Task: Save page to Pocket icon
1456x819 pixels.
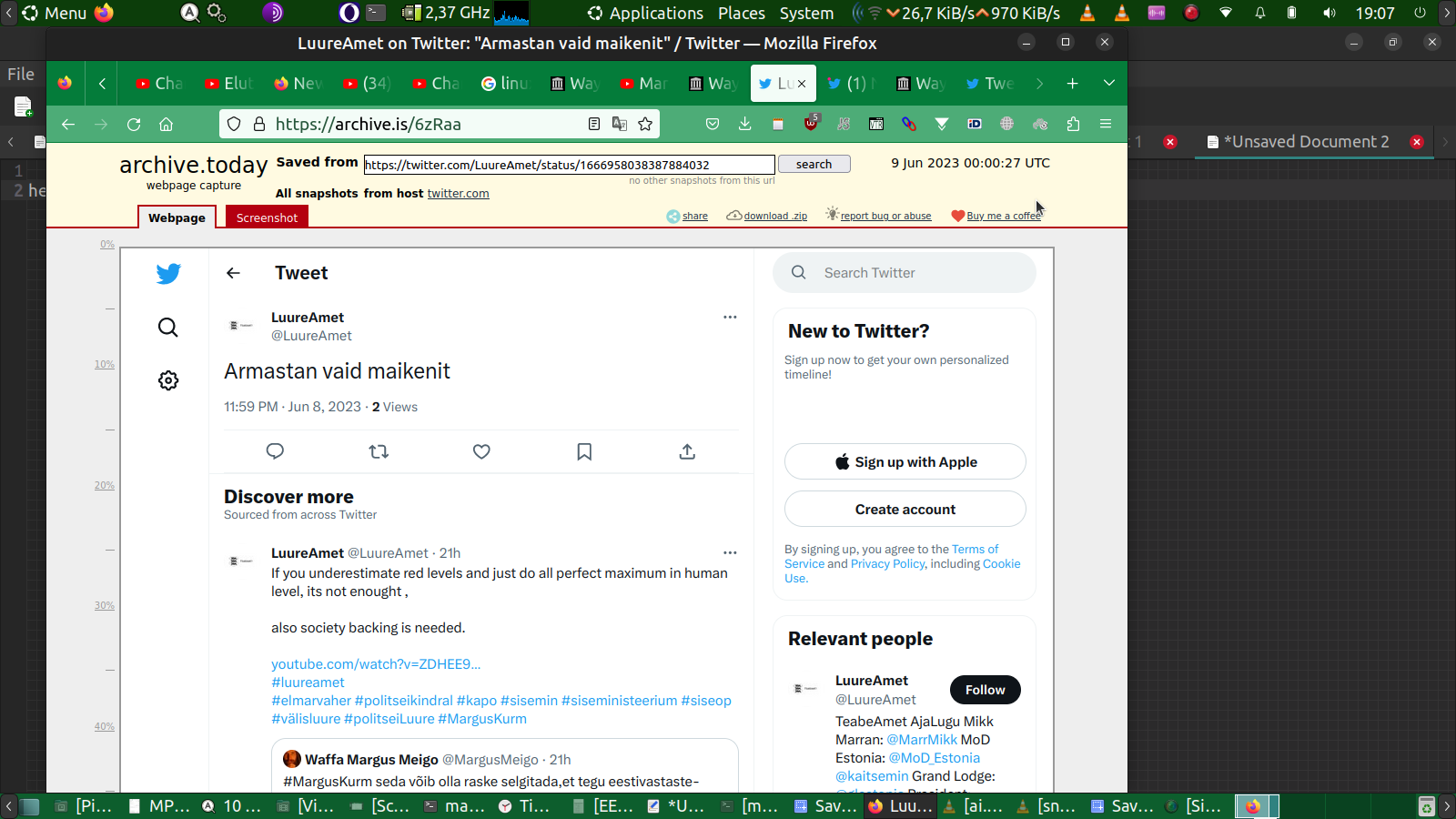Action: tap(713, 124)
